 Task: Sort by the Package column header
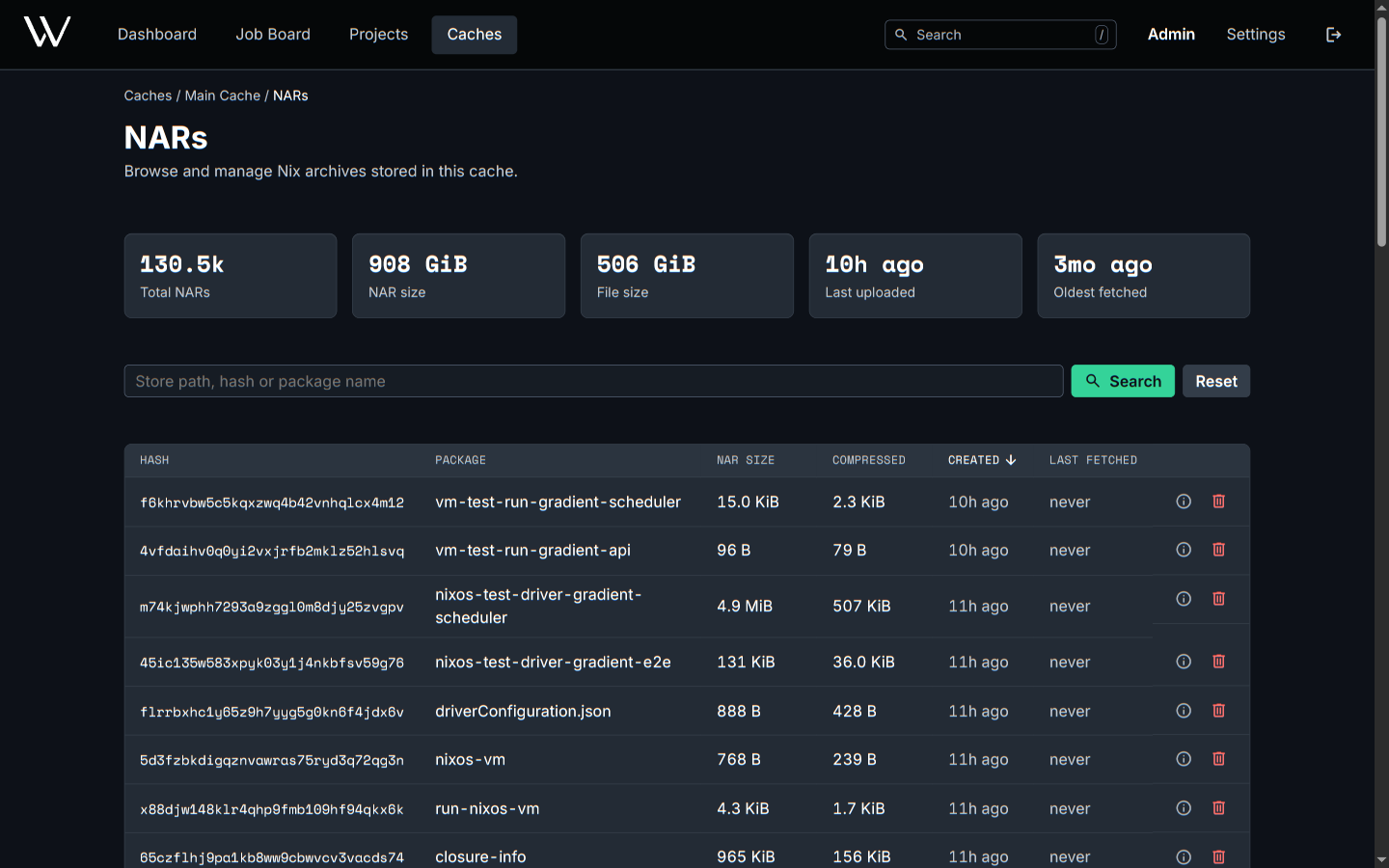tap(460, 460)
